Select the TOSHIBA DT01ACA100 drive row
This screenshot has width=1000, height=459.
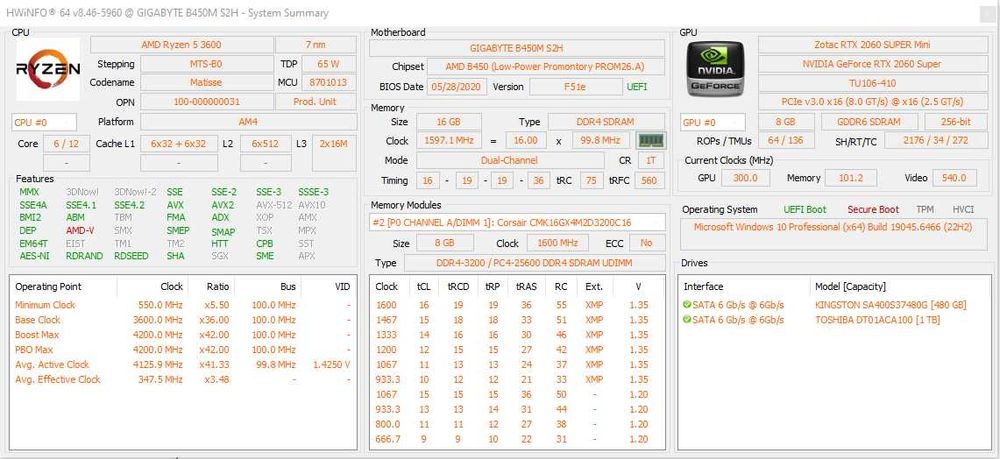[834, 319]
